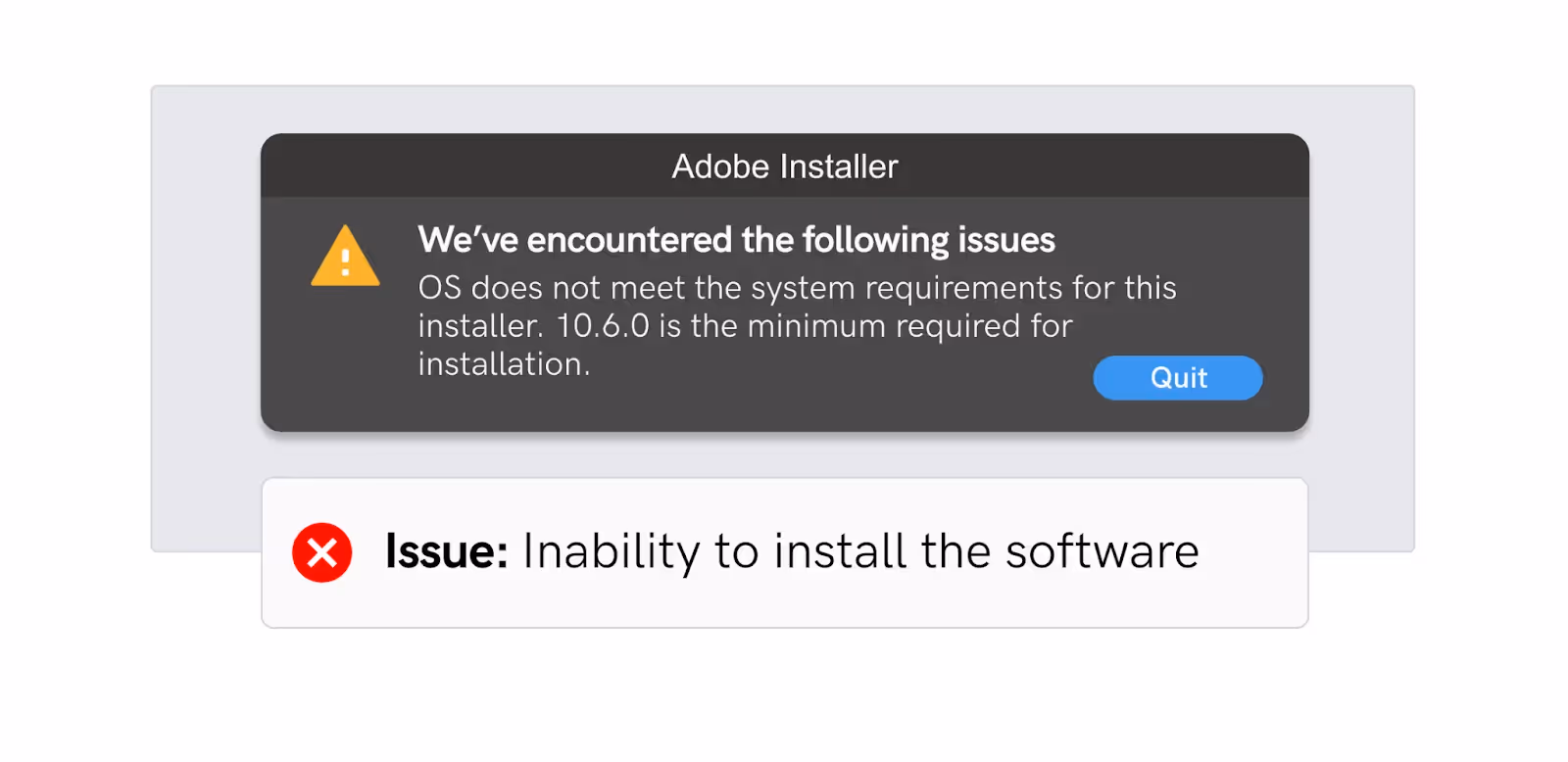Select the Adobe Installer title bar
The image size is (1568, 762).
click(784, 166)
